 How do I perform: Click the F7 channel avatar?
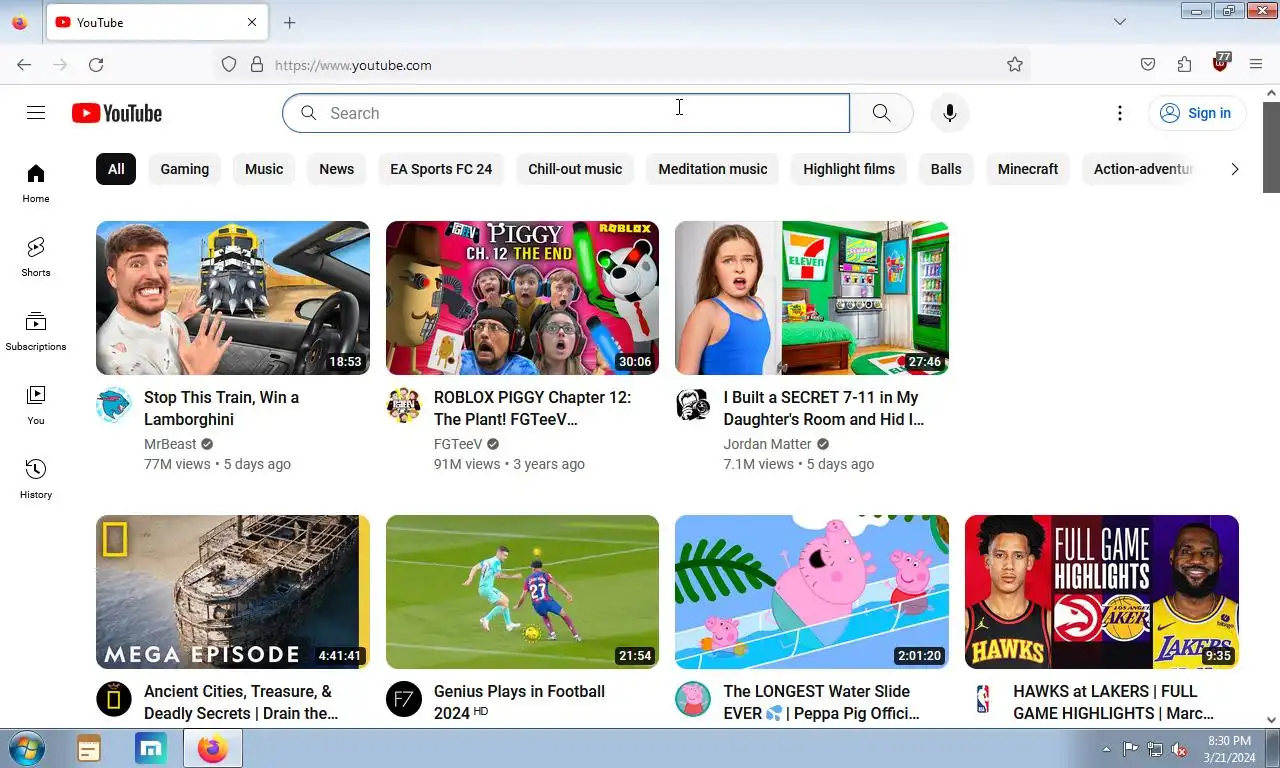pos(404,699)
